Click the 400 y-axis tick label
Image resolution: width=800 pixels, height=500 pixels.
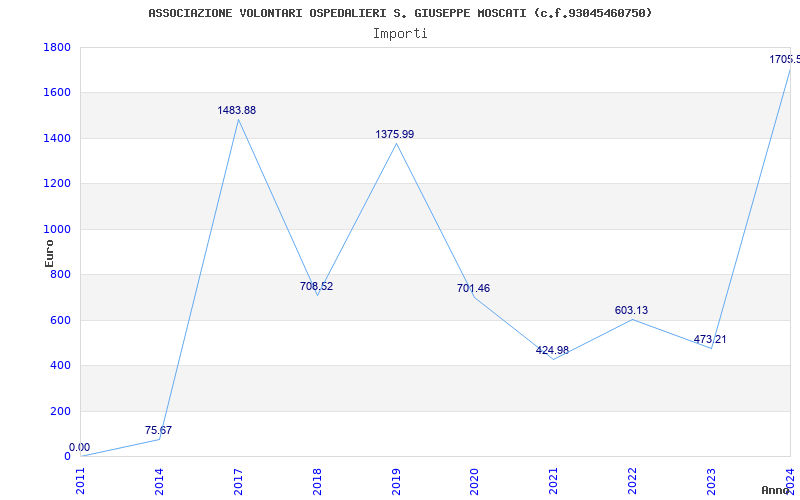pyautogui.click(x=60, y=366)
